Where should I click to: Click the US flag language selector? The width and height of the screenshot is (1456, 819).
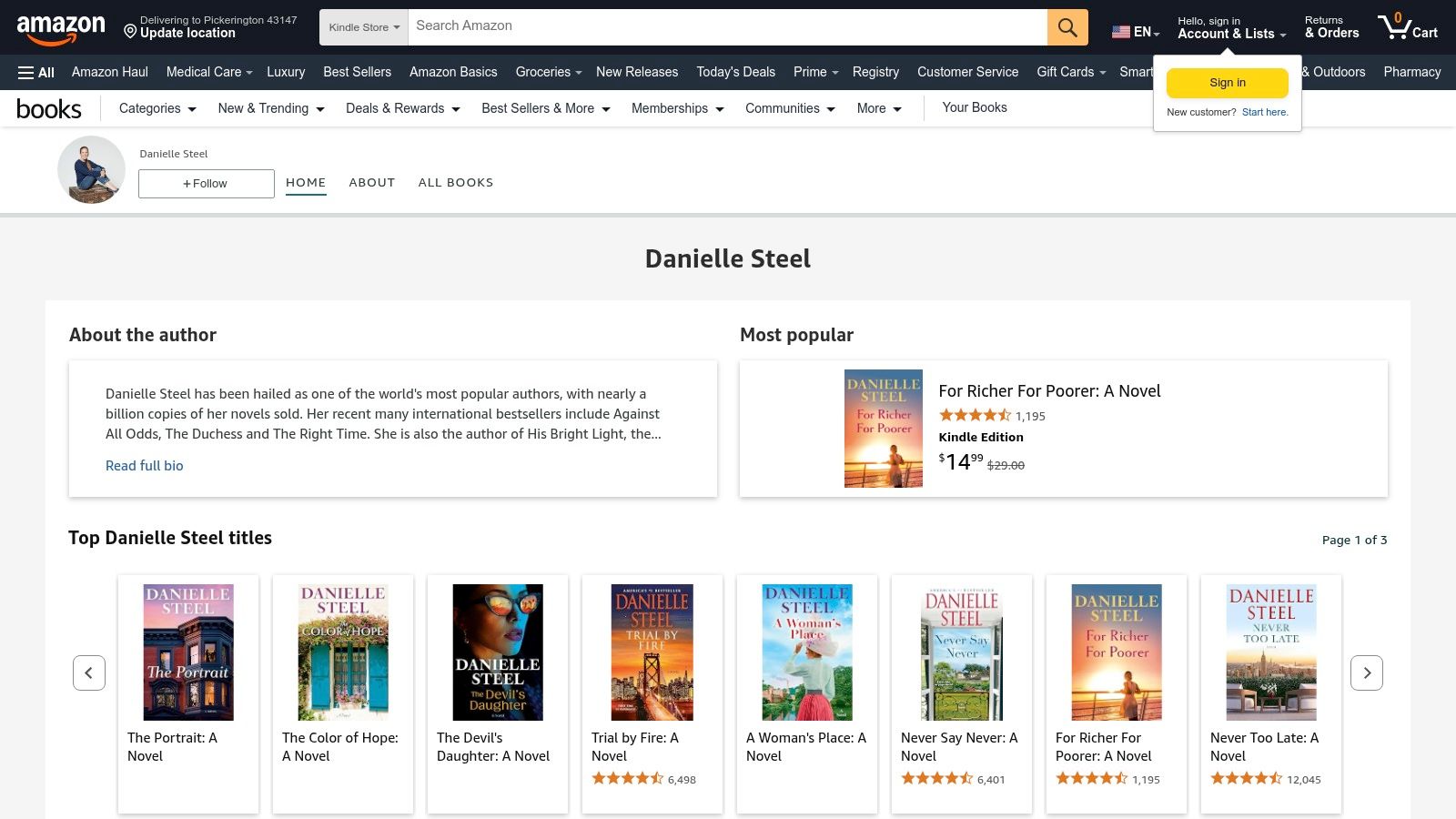pyautogui.click(x=1135, y=32)
